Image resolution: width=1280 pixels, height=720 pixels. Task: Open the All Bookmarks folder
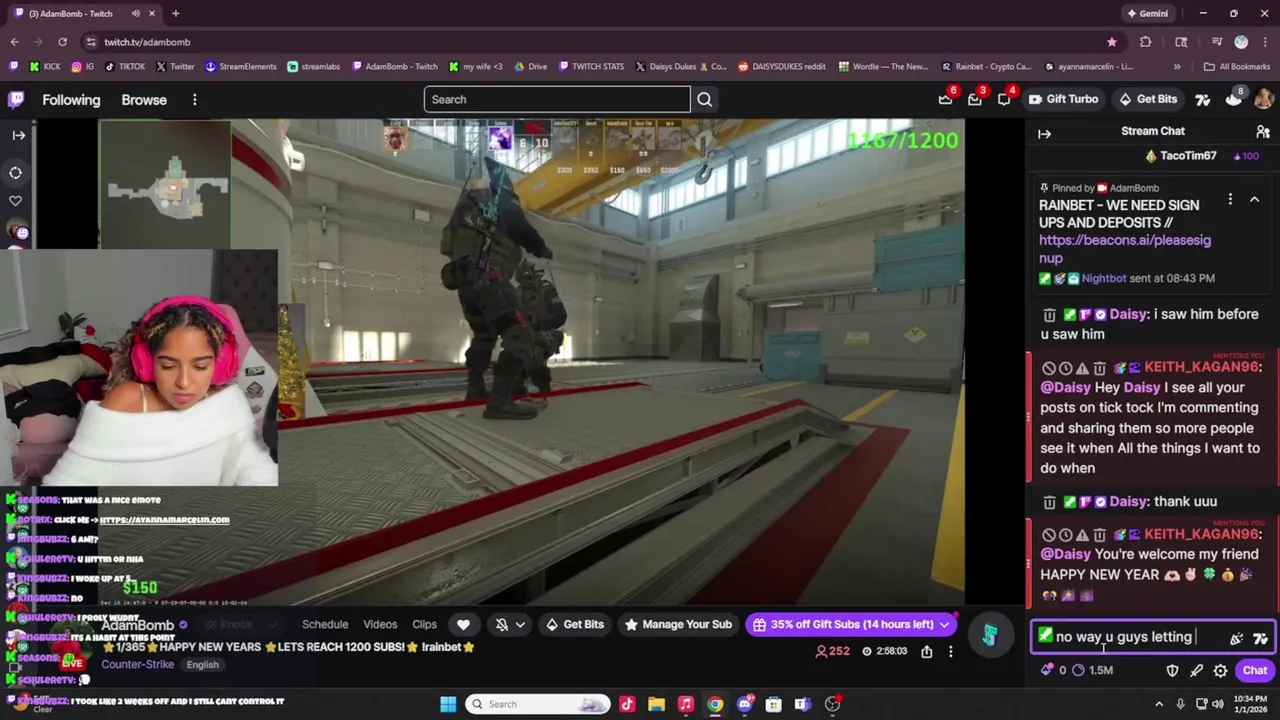(1236, 67)
